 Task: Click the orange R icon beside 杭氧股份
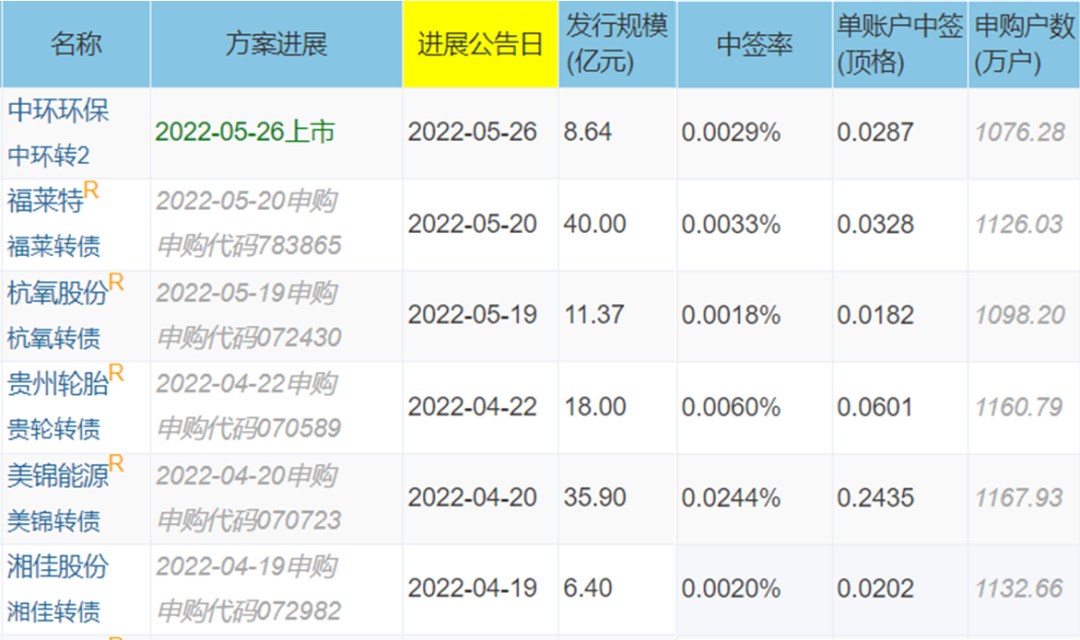116,282
